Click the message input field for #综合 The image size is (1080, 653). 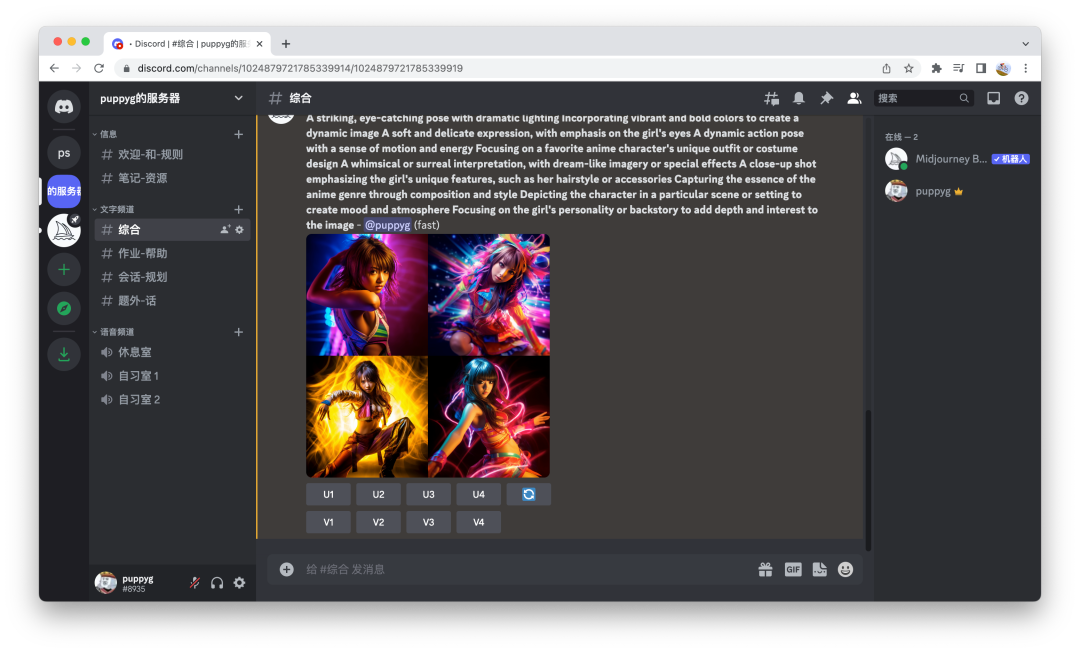(x=520, y=569)
